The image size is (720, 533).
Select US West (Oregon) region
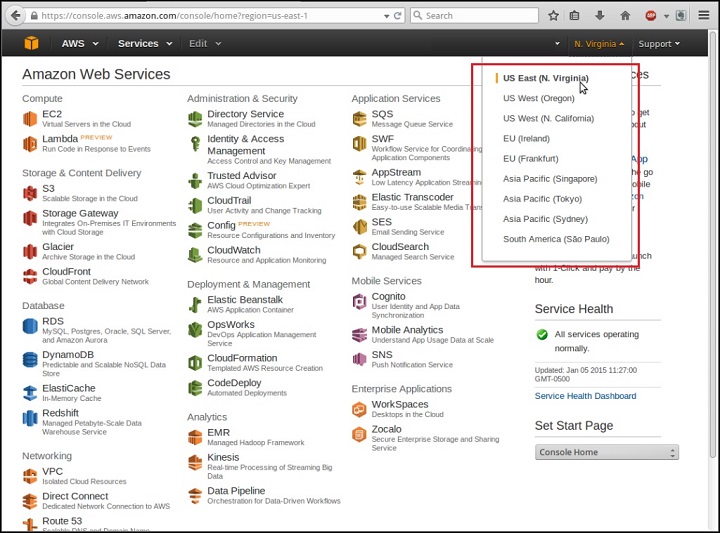[x=539, y=98]
